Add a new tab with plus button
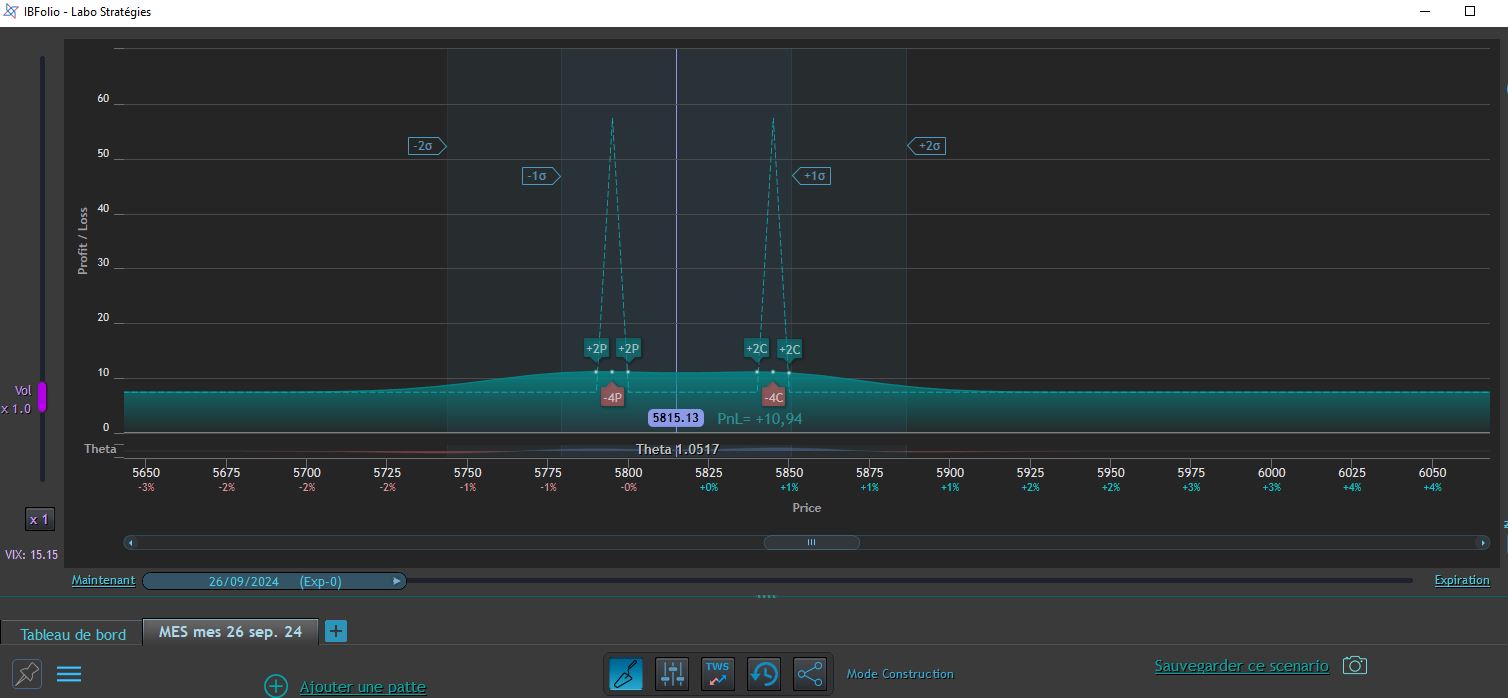 coord(336,631)
